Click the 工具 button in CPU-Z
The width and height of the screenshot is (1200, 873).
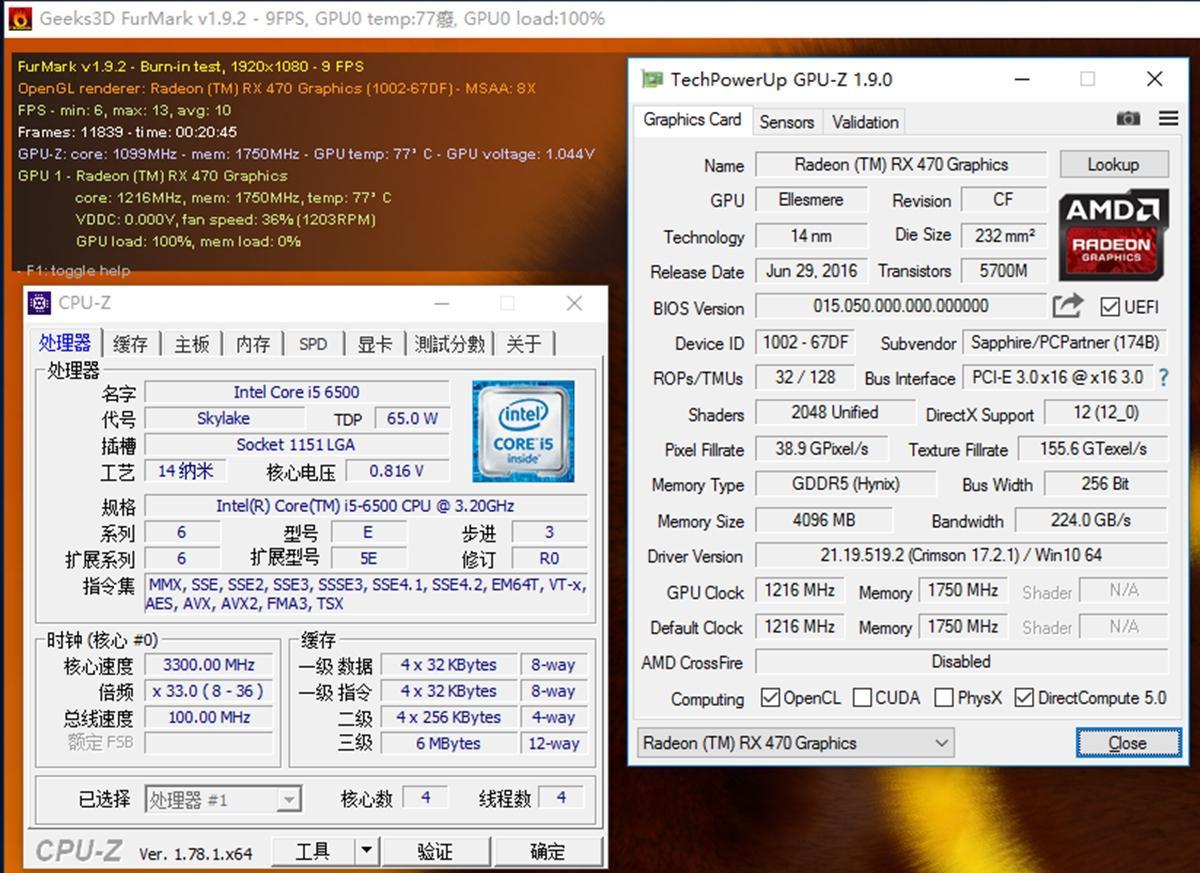pyautogui.click(x=313, y=851)
